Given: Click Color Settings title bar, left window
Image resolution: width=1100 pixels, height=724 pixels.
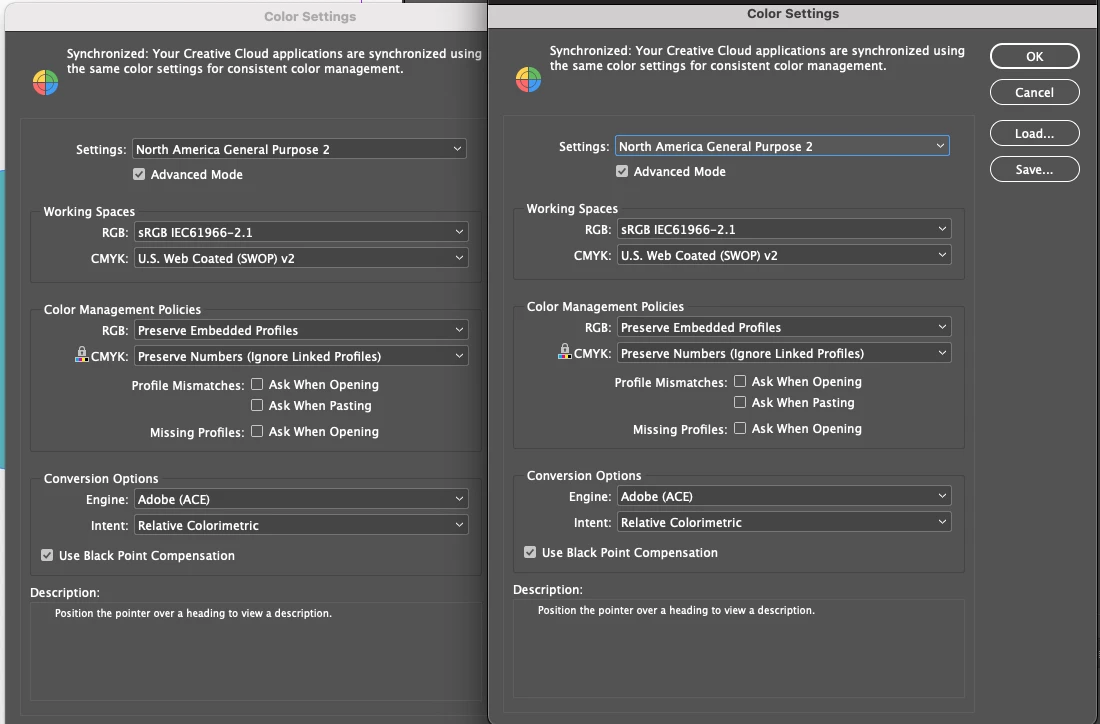Looking at the screenshot, I should pyautogui.click(x=246, y=16).
